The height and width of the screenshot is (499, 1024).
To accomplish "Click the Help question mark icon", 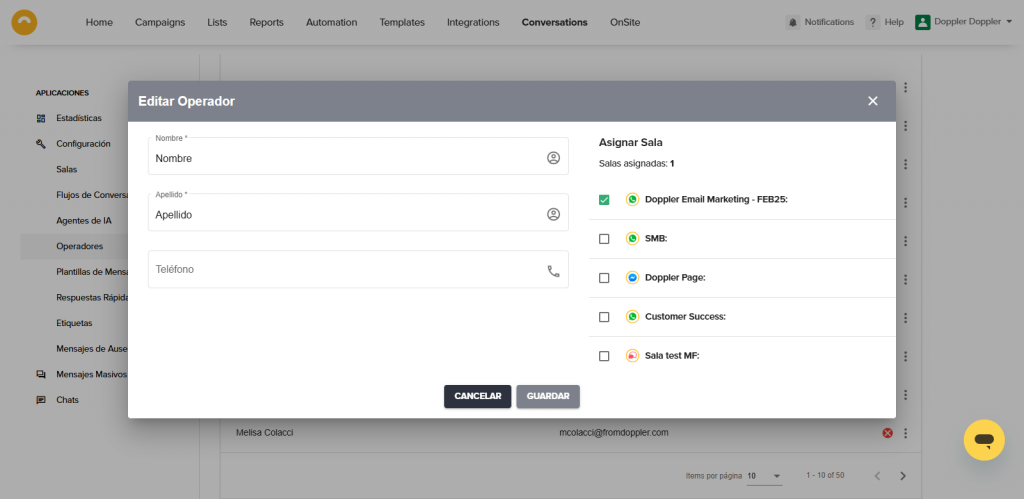I will [872, 22].
